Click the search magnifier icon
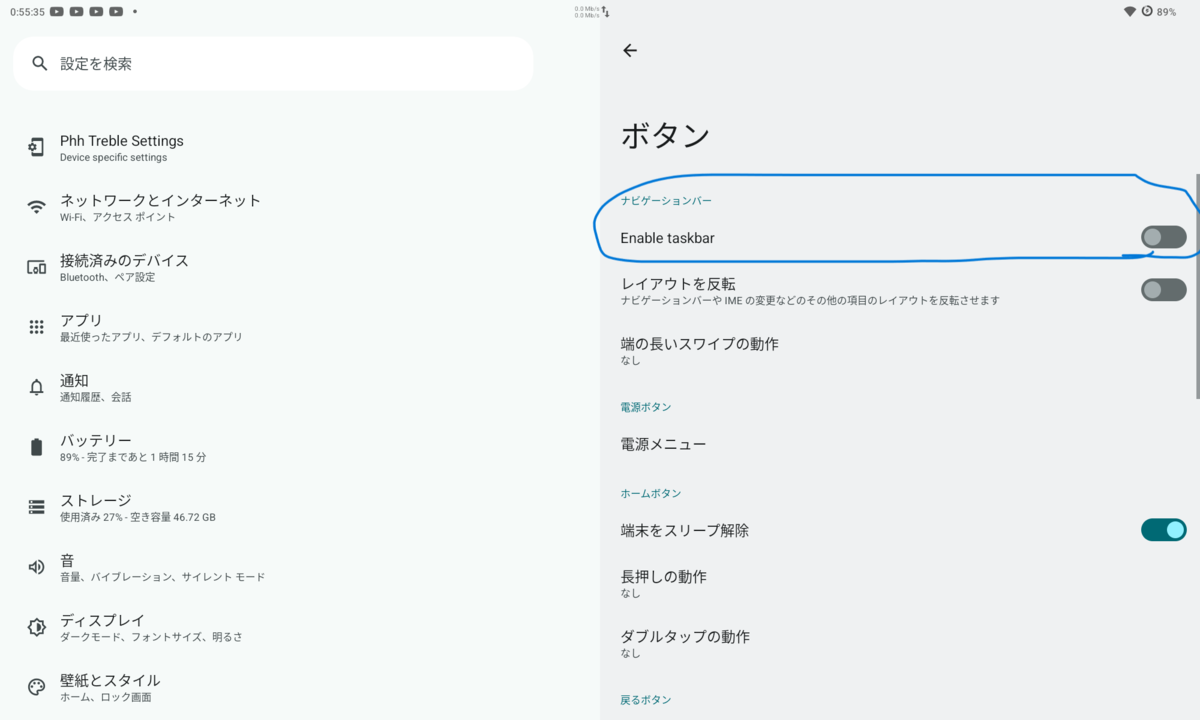The height and width of the screenshot is (720, 1200). click(x=40, y=63)
